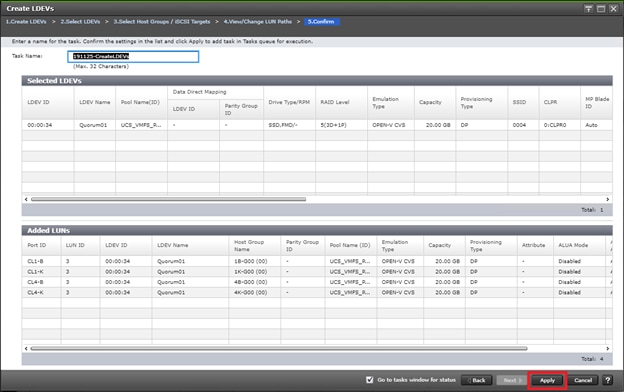
Task: Click the LDEV Name header in Selected LDEVs
Action: pos(95,102)
